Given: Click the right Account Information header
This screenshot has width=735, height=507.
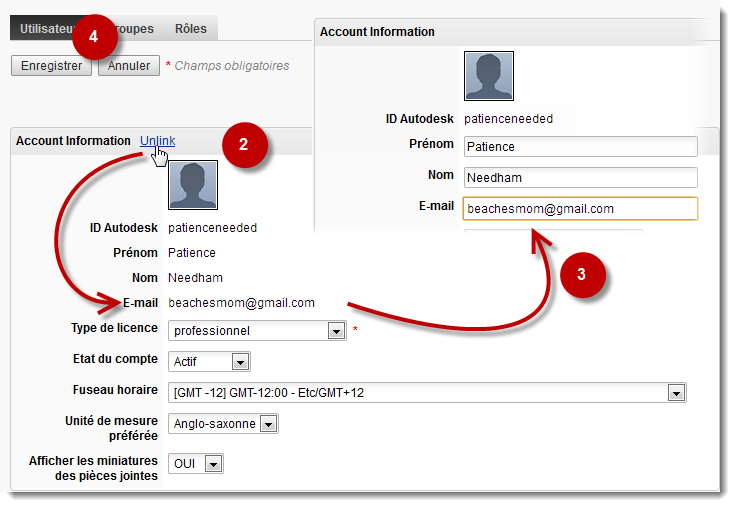Looking at the screenshot, I should click(x=377, y=32).
